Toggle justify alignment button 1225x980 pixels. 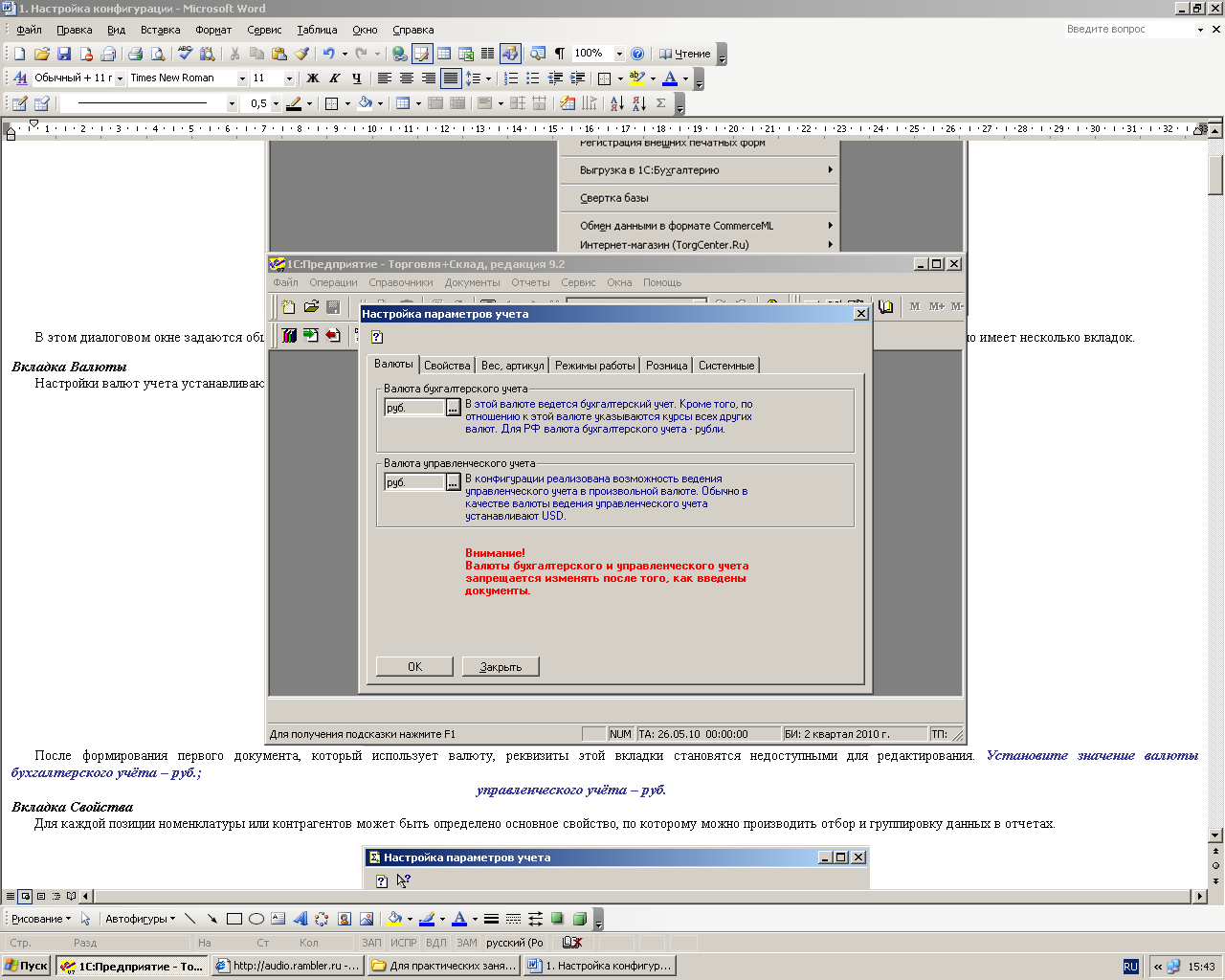tap(451, 78)
